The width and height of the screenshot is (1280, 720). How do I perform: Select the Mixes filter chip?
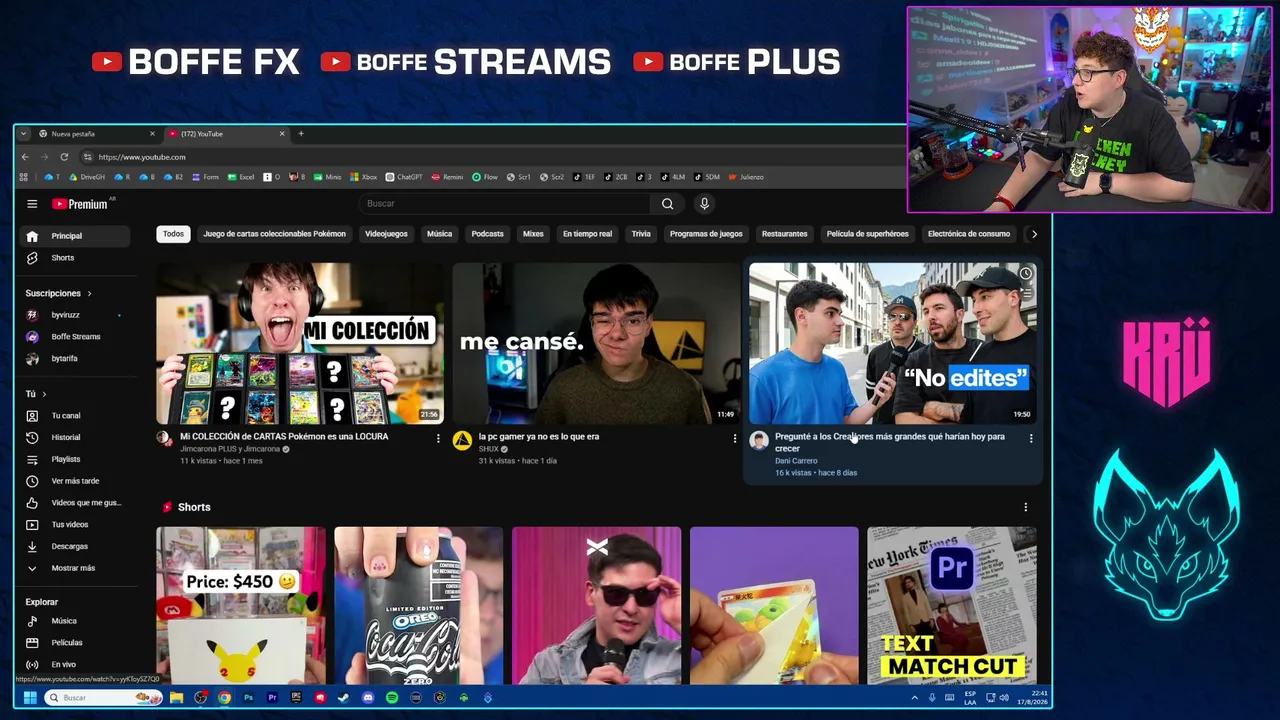point(533,234)
